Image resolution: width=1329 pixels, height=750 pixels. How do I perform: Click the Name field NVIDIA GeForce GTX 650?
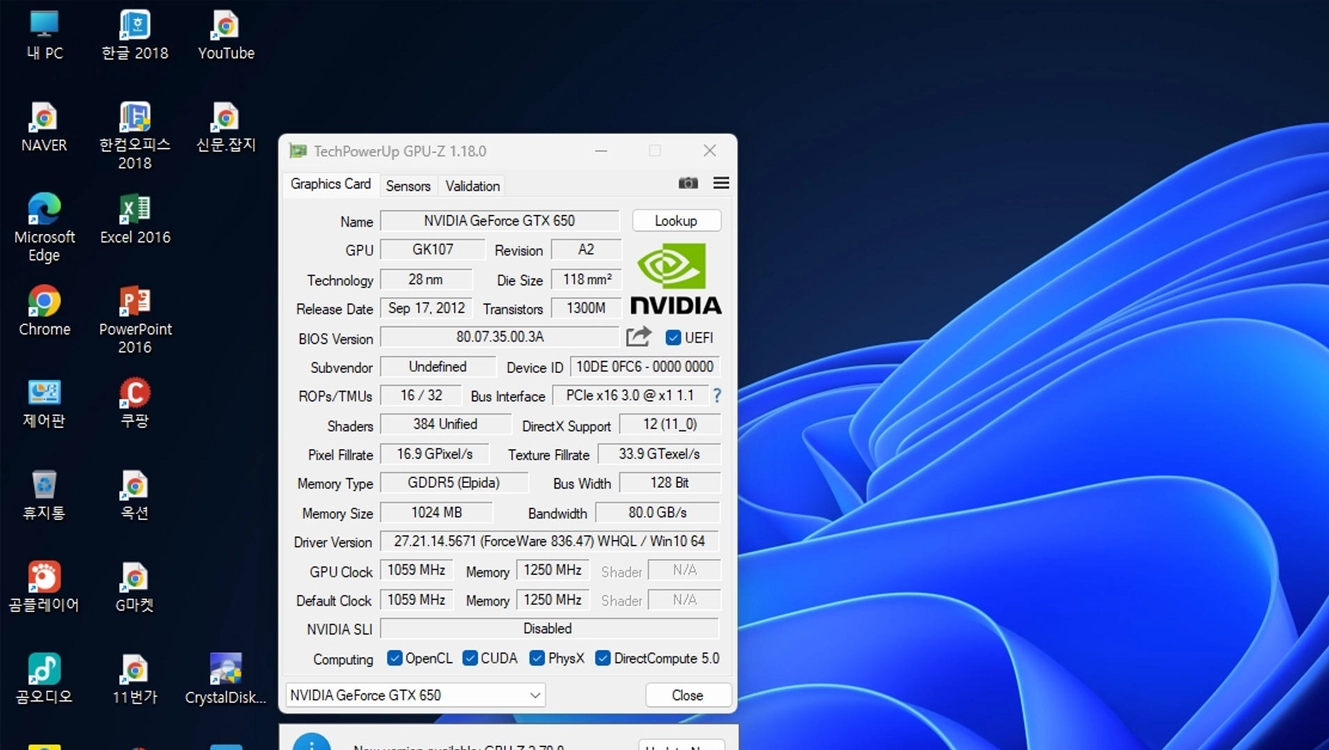[499, 221]
